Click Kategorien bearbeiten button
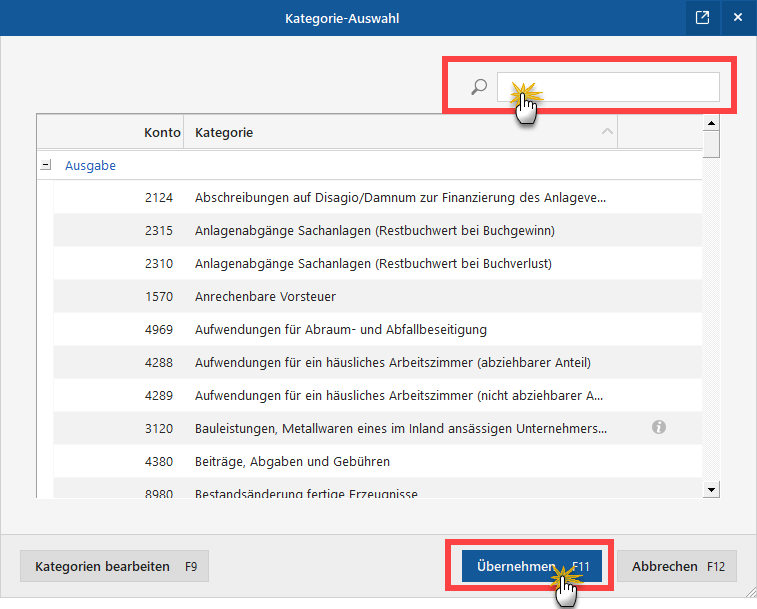This screenshot has height=609, width=757. pyautogui.click(x=114, y=566)
